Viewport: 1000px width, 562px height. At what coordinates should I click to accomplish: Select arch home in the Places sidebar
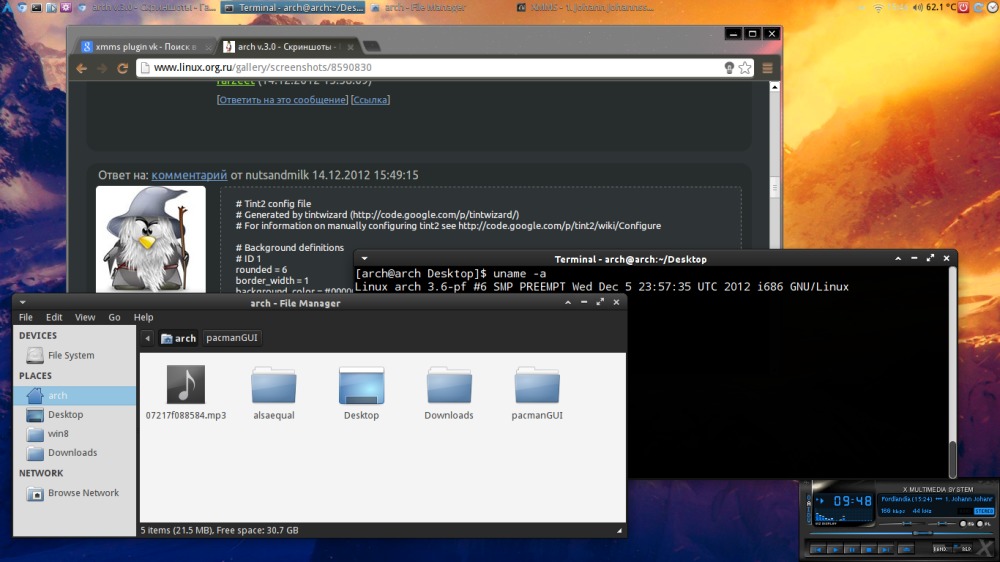(75, 396)
